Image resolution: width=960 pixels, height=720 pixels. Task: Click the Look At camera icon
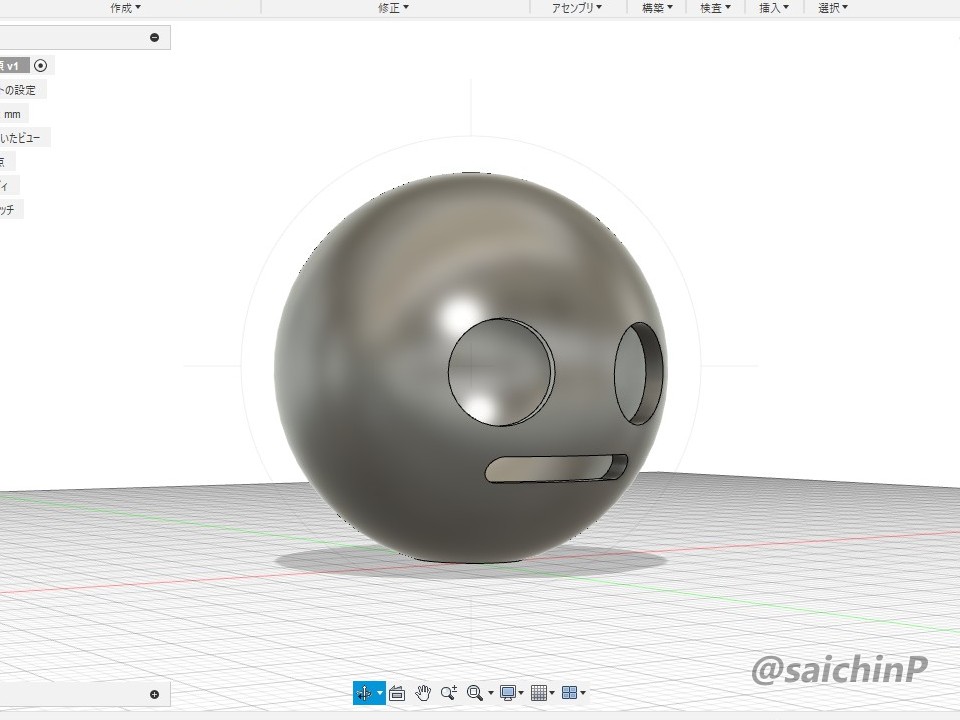click(397, 693)
